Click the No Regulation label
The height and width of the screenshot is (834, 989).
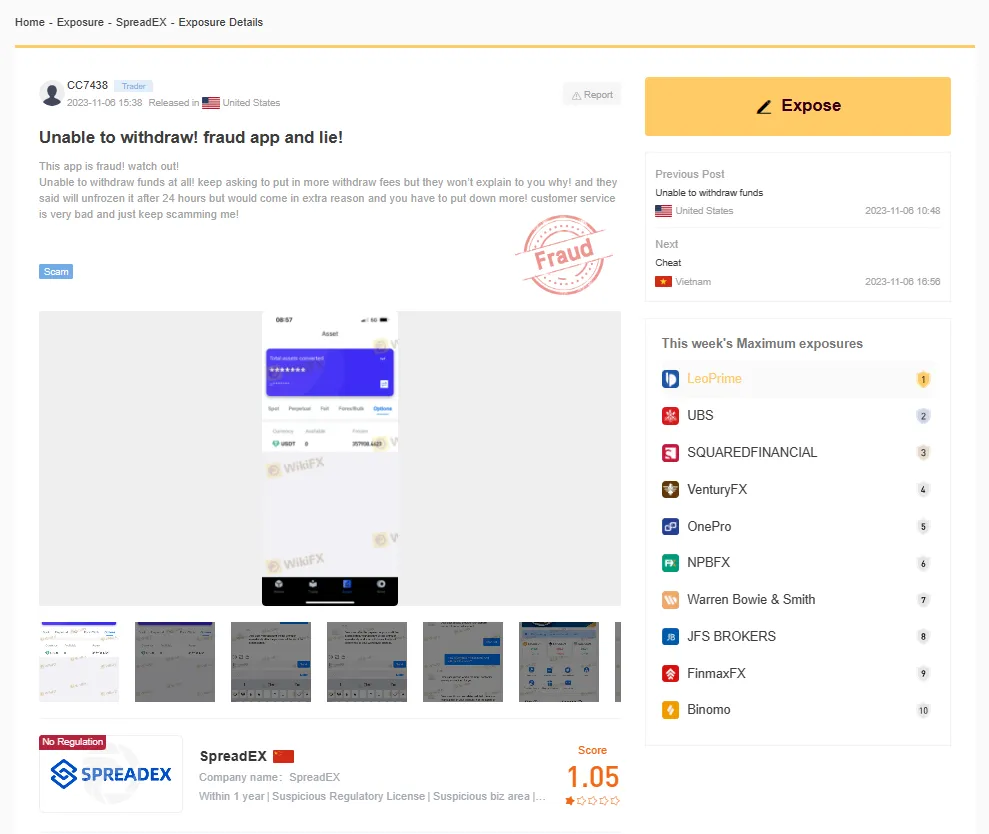[72, 742]
